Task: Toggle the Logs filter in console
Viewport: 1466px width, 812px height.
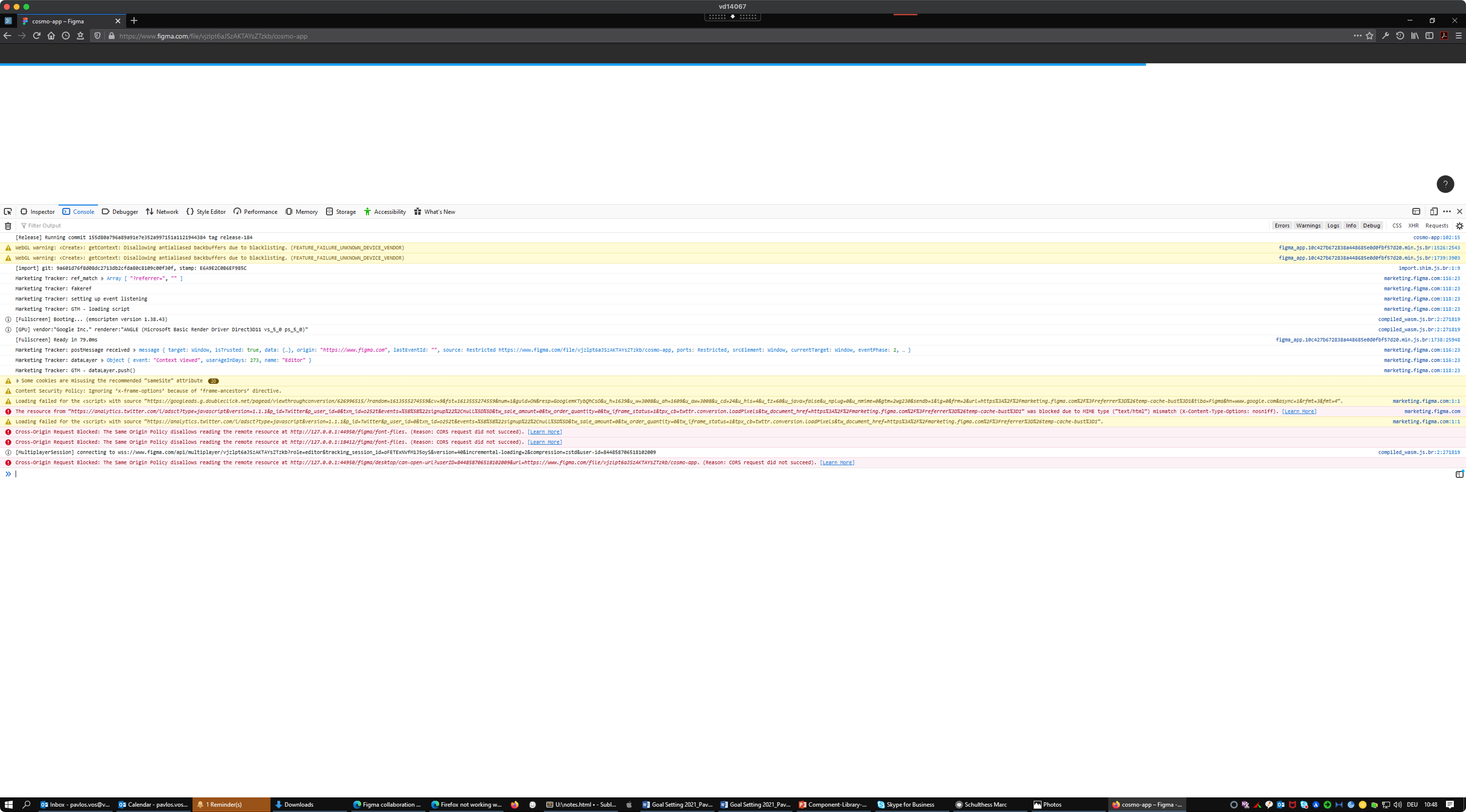Action: pyautogui.click(x=1333, y=226)
